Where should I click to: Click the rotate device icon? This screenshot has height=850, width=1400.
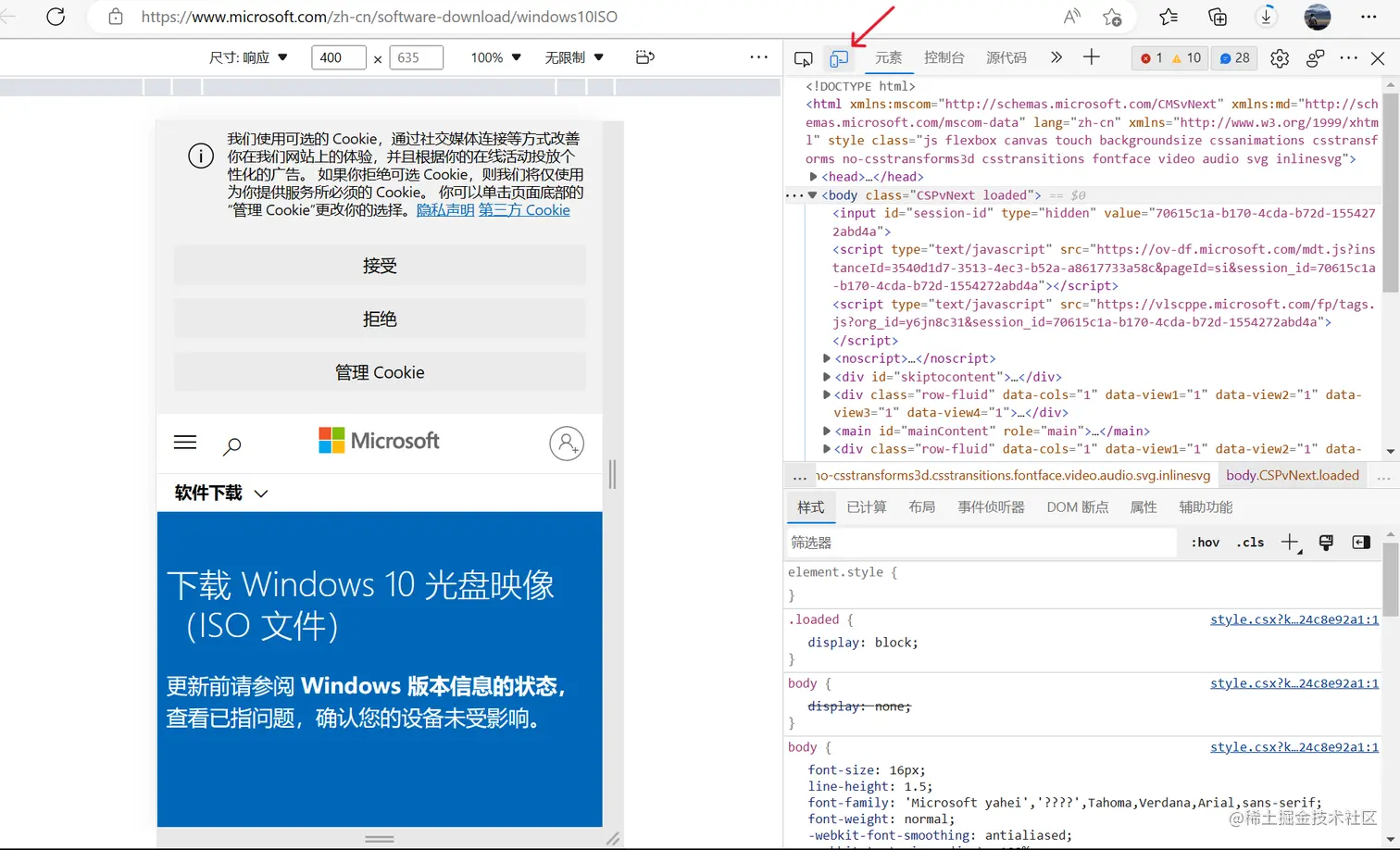(645, 57)
